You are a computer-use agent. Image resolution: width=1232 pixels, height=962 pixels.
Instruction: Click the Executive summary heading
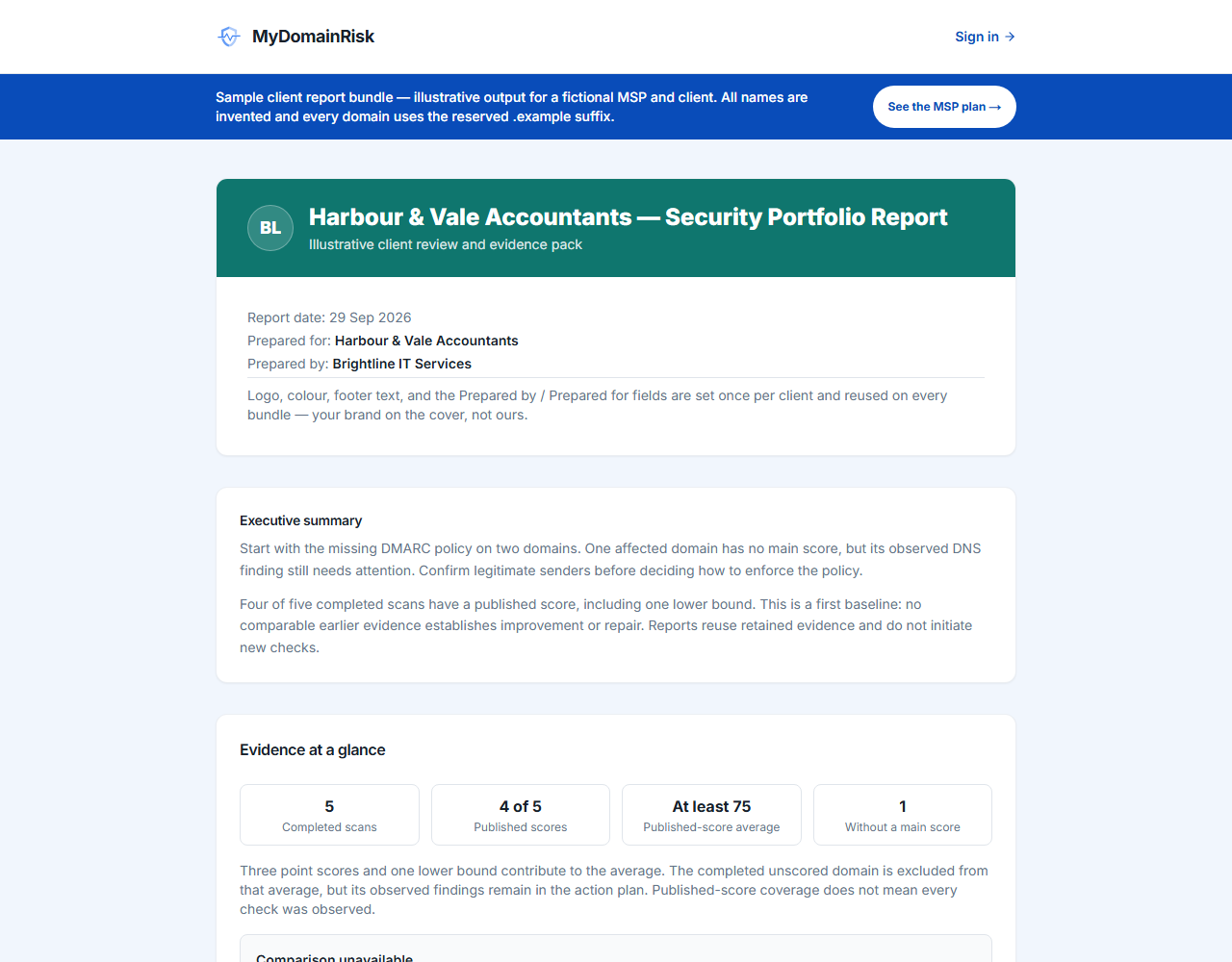coord(300,520)
